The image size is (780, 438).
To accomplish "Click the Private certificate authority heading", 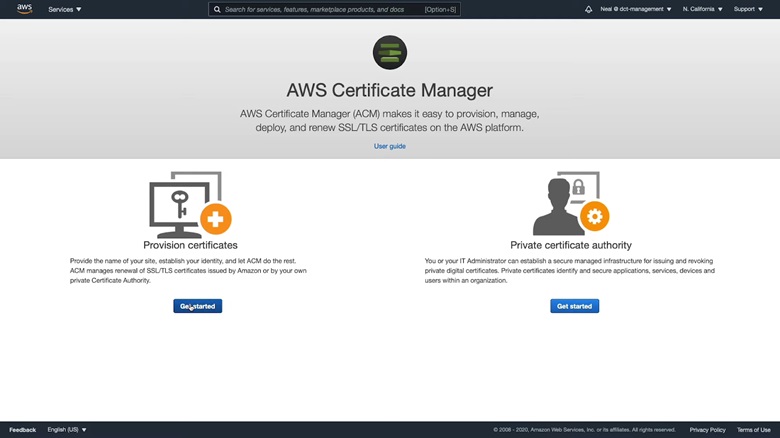I will click(571, 245).
